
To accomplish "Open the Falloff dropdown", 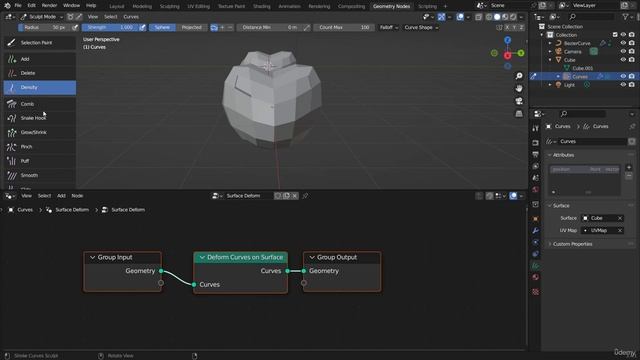I will (x=389, y=27).
